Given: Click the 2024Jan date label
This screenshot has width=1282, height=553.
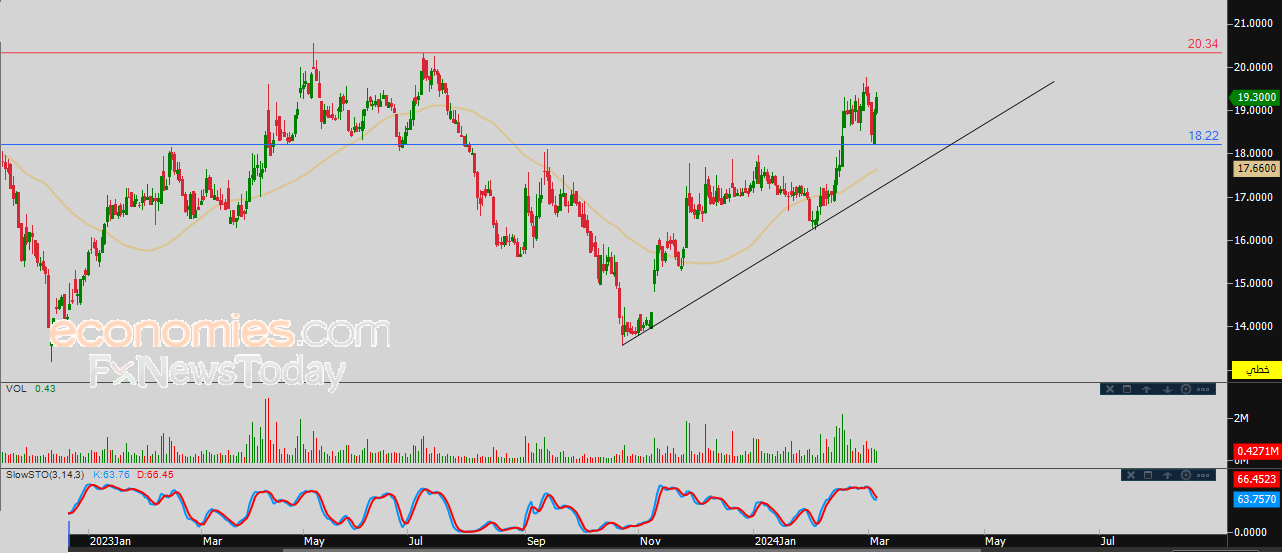Looking at the screenshot, I should tap(775, 541).
